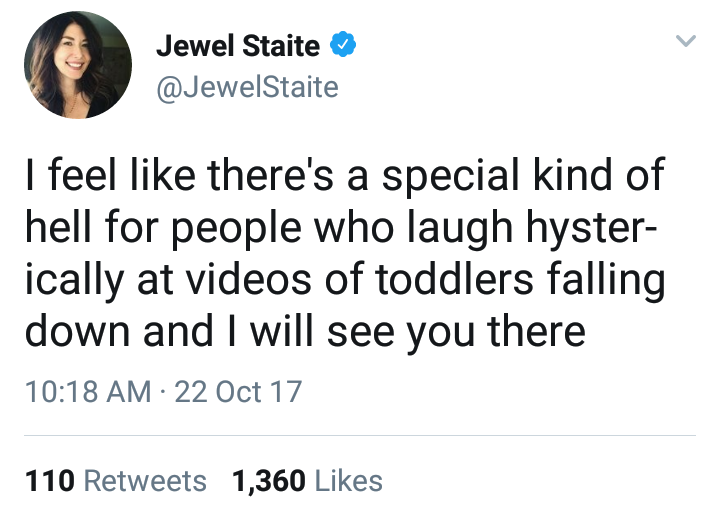This screenshot has height=518, width=720.
Task: Click the 1,360 like count number
Action: pos(268,481)
